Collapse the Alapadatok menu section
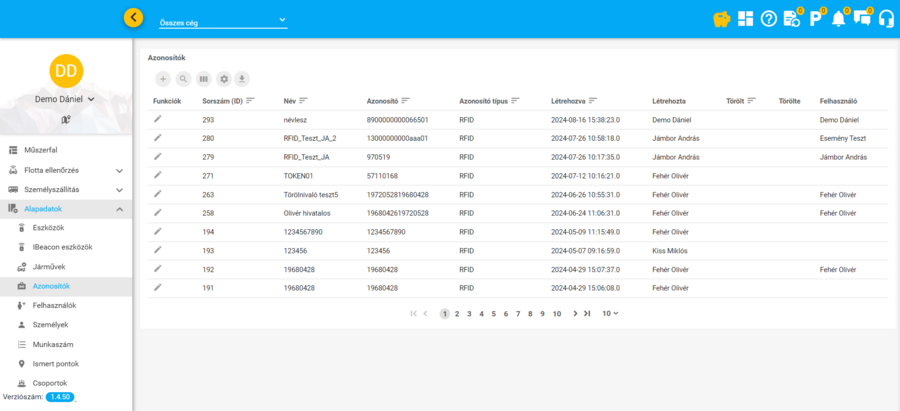The height and width of the screenshot is (411, 900). (x=119, y=209)
